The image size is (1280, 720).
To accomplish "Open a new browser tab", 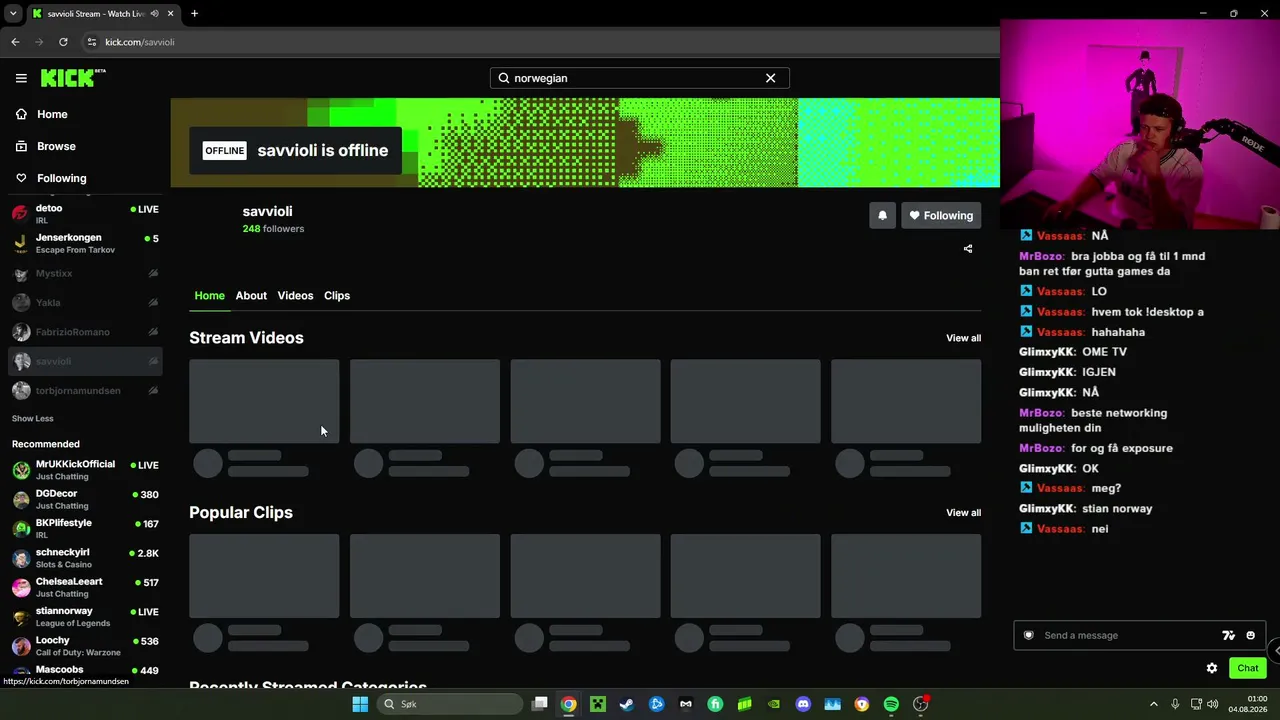I will click(194, 14).
